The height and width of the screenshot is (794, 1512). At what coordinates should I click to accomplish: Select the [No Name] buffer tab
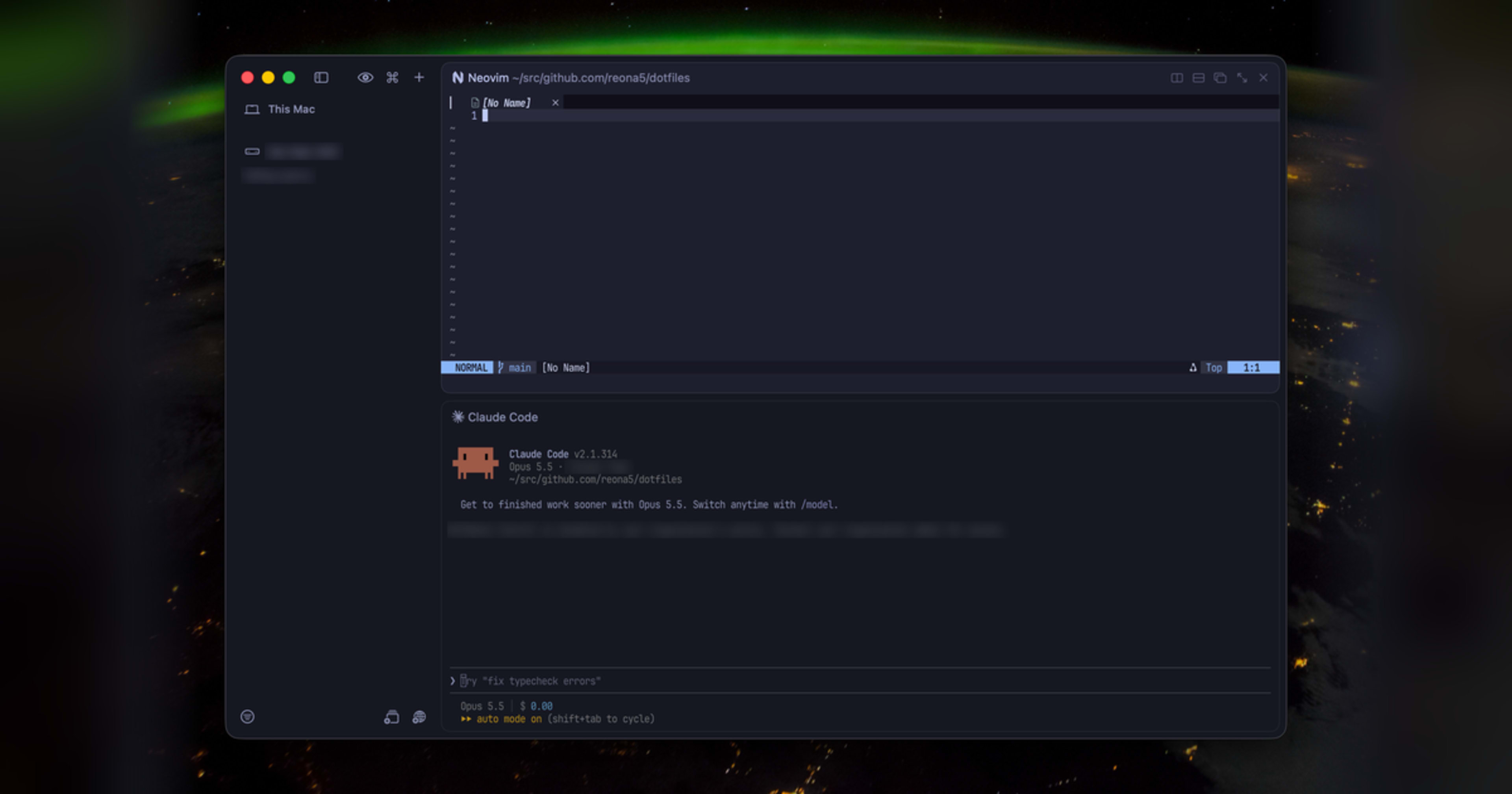(x=506, y=103)
